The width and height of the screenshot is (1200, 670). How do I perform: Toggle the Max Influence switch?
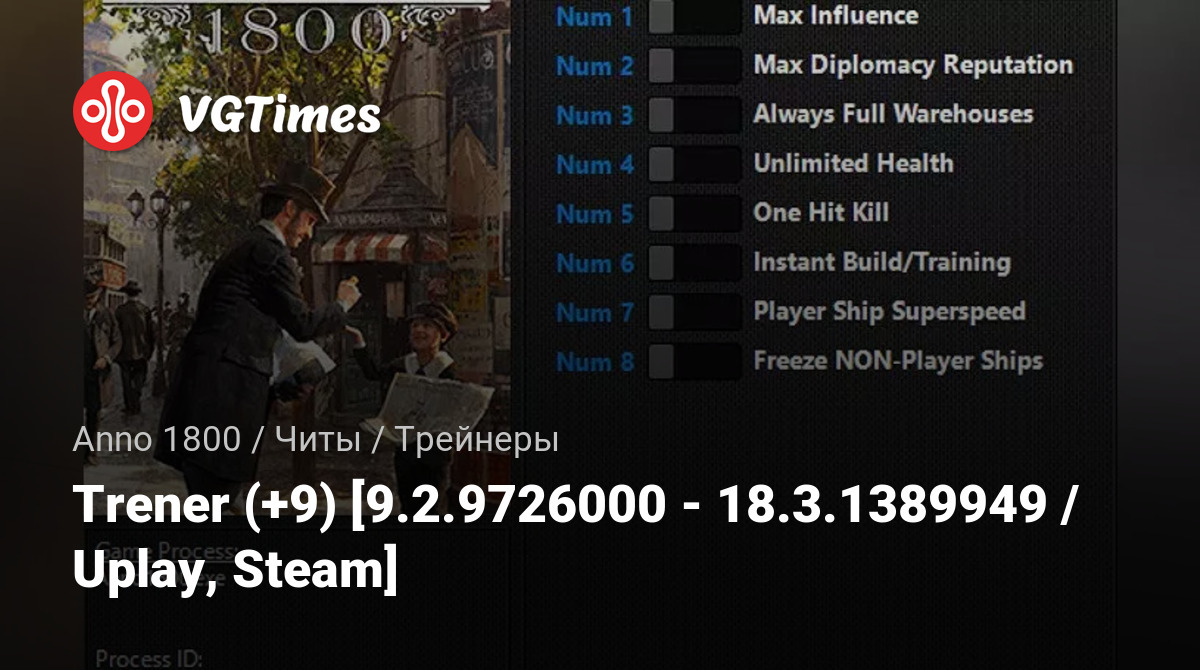[x=694, y=16]
